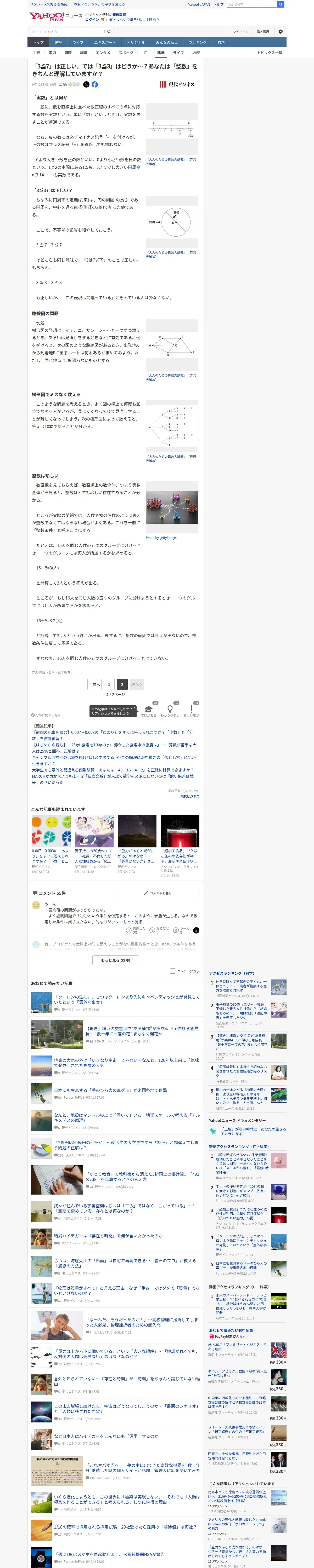Open the オリジナル navigation tab

coord(136,43)
